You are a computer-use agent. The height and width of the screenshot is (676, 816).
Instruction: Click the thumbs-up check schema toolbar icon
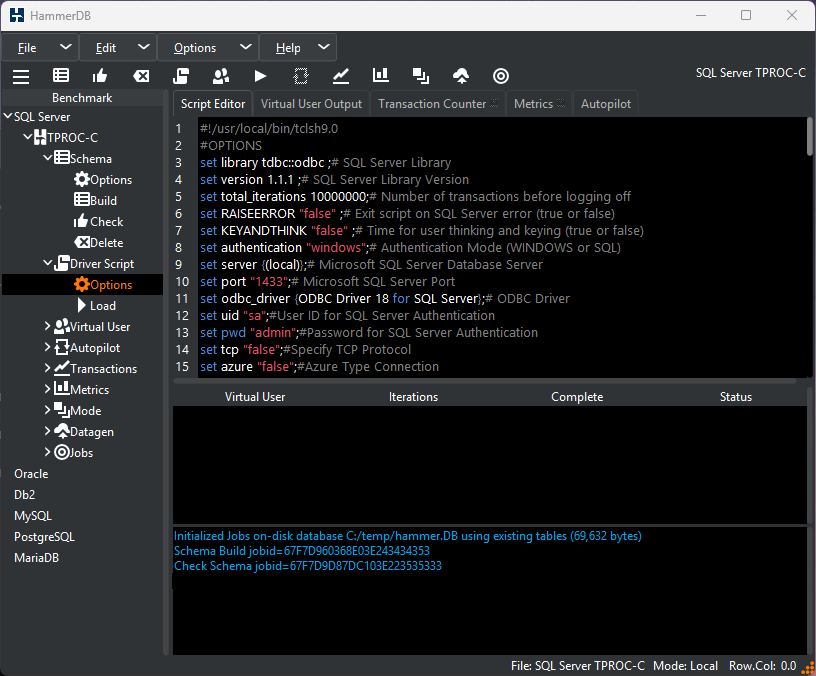99,76
